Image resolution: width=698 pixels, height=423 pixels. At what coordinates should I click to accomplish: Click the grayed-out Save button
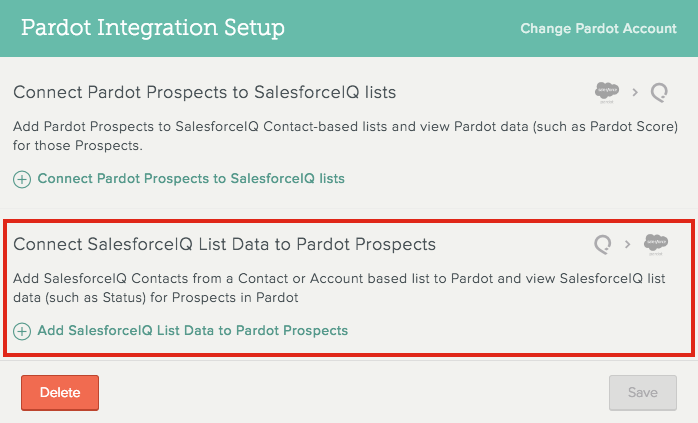tap(643, 393)
